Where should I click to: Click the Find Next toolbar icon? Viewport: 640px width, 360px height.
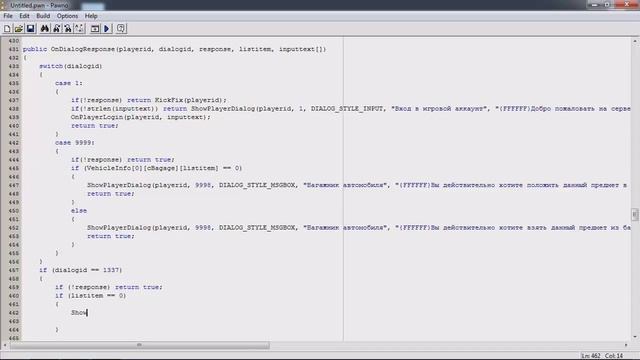click(56, 29)
